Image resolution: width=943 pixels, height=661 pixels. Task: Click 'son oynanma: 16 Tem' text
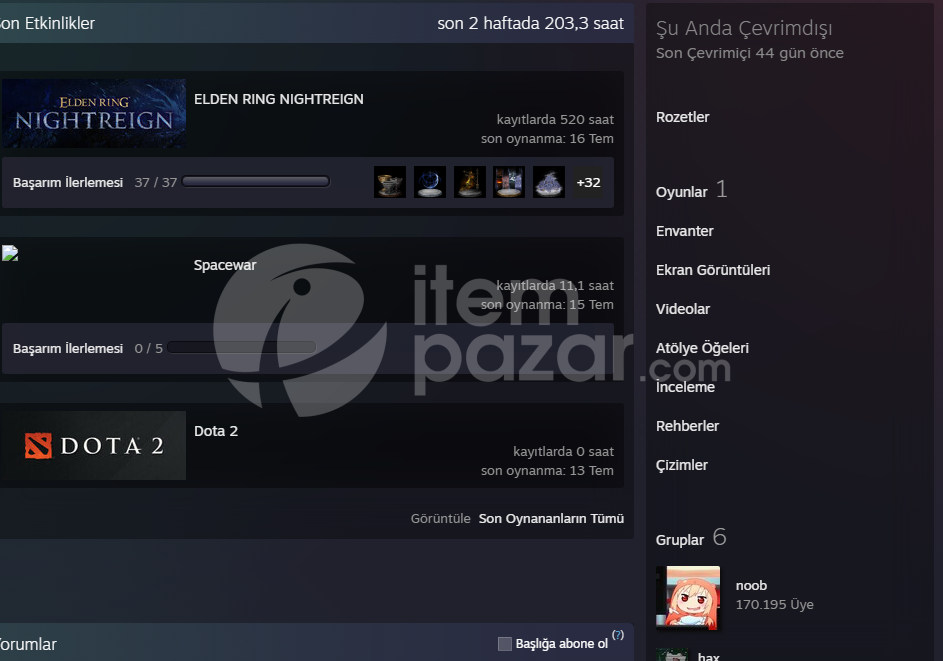547,139
